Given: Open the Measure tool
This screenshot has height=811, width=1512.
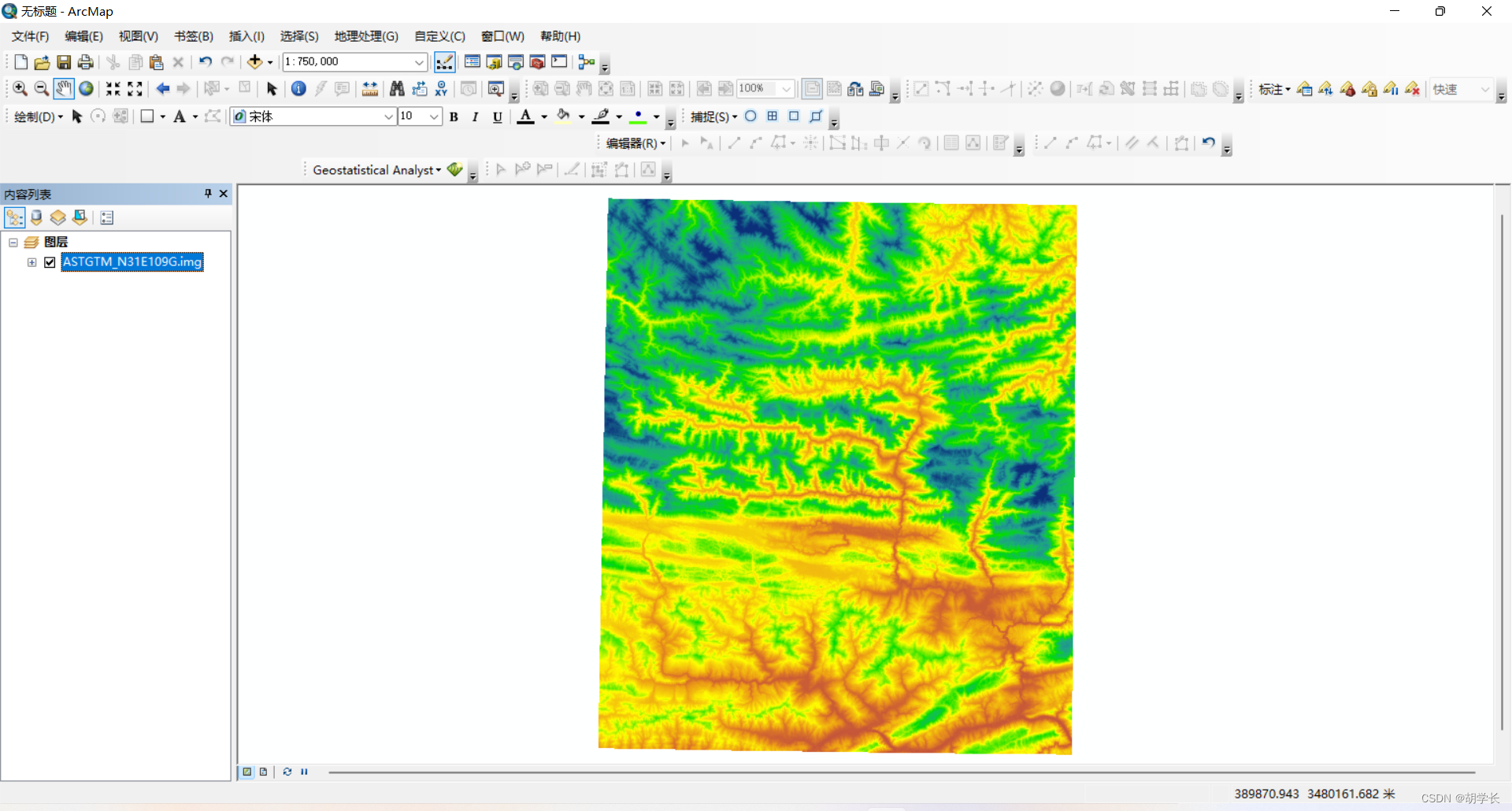Looking at the screenshot, I should 369,89.
